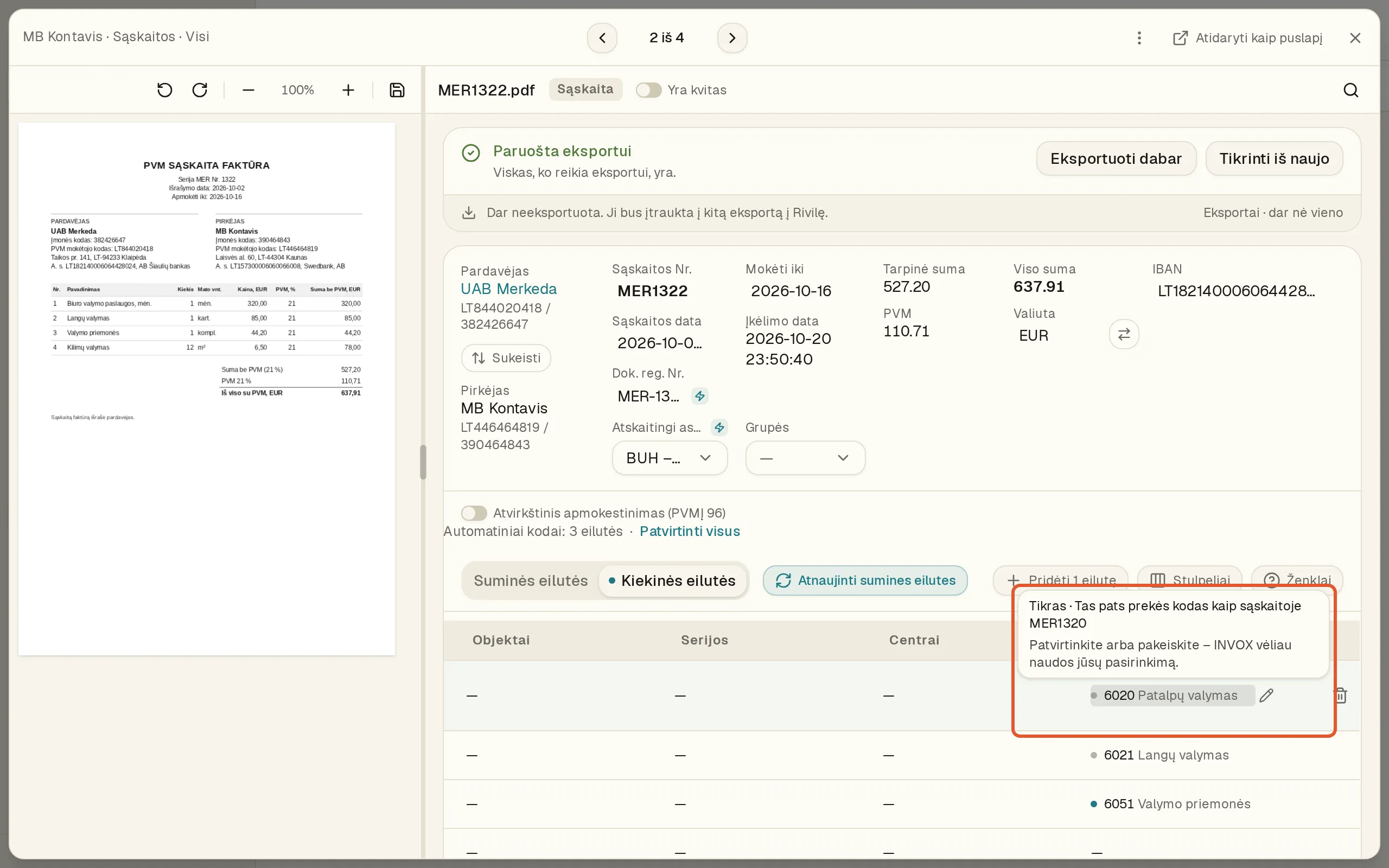Click lightning icon next to Dok. reg. Nr.
The height and width of the screenshot is (868, 1389).
pos(700,396)
